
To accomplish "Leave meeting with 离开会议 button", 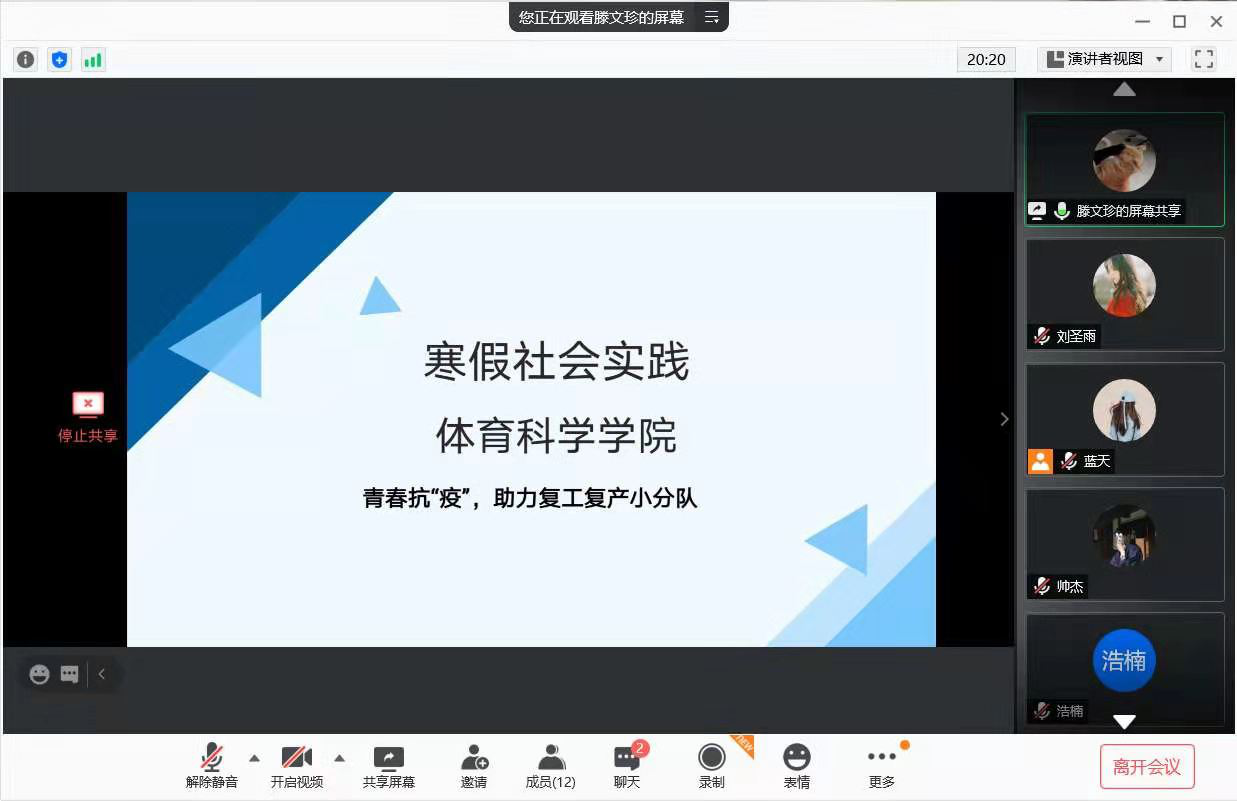I will [1147, 766].
